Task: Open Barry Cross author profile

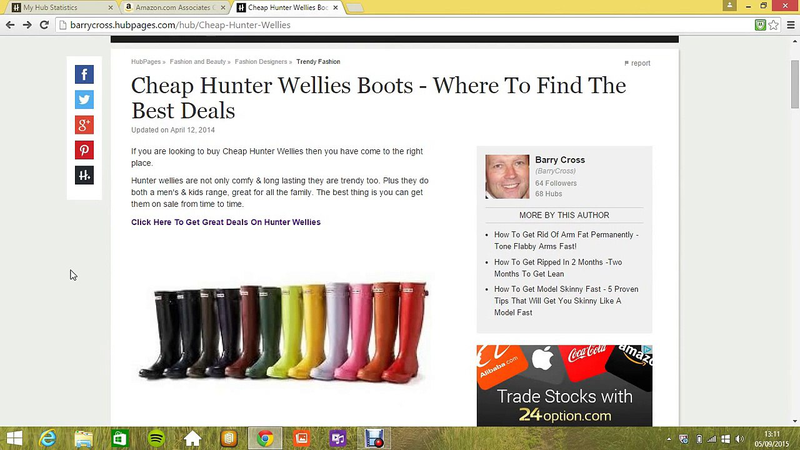Action: pyautogui.click(x=560, y=160)
